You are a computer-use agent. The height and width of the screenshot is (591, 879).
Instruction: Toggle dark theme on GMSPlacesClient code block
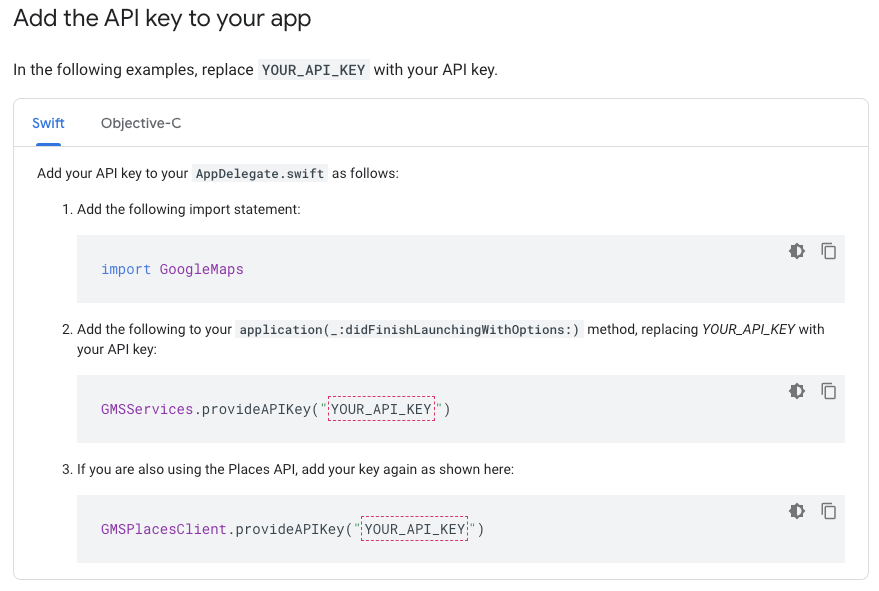coord(797,511)
